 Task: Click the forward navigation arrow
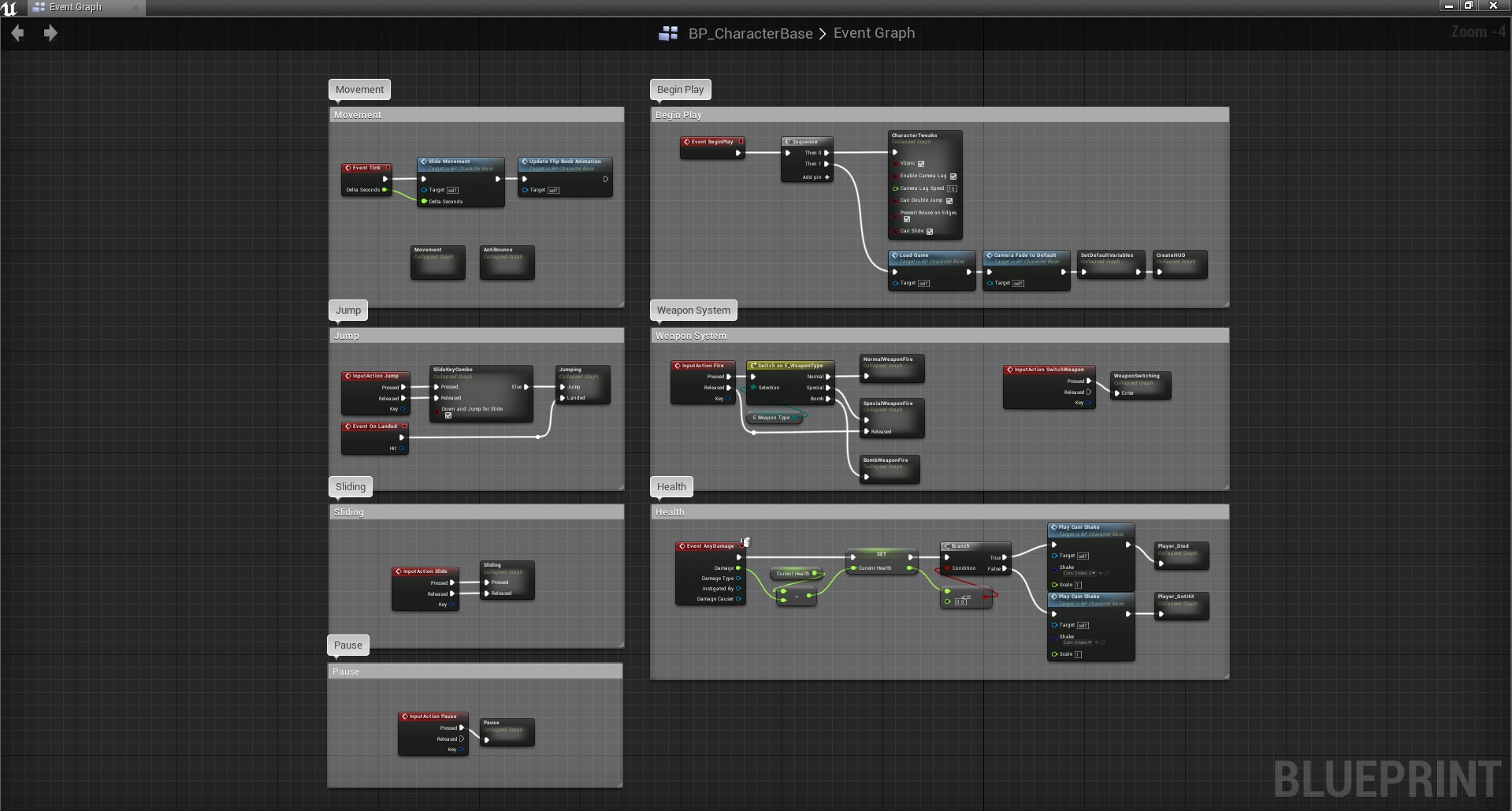(50, 33)
